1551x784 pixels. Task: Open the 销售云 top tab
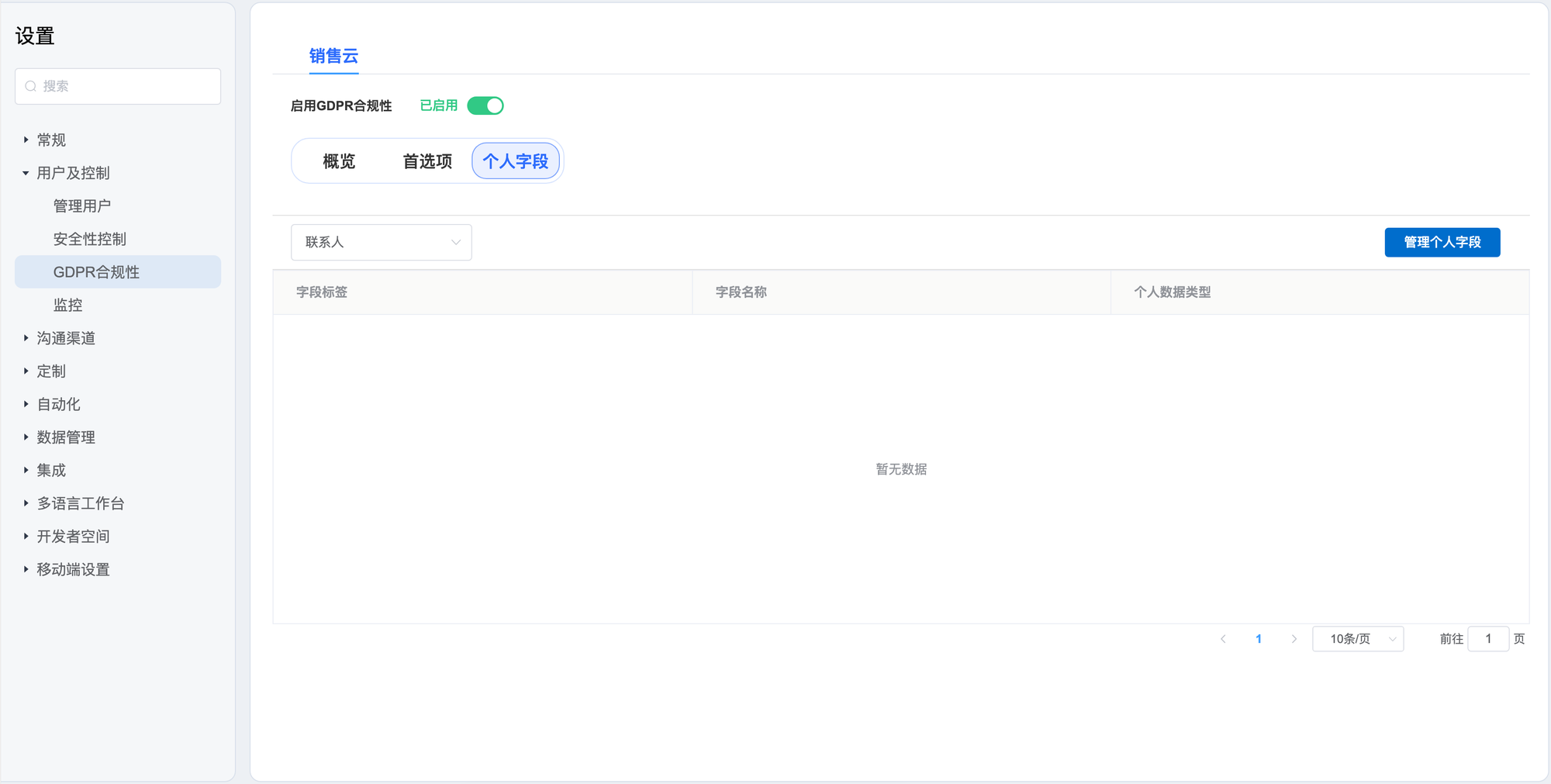tap(333, 56)
